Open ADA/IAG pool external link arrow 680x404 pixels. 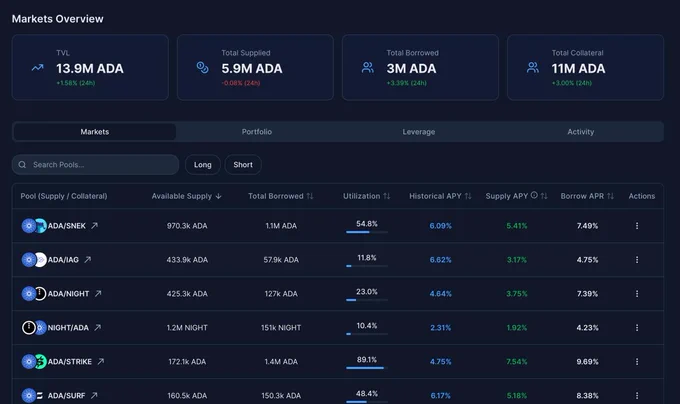tap(88, 259)
